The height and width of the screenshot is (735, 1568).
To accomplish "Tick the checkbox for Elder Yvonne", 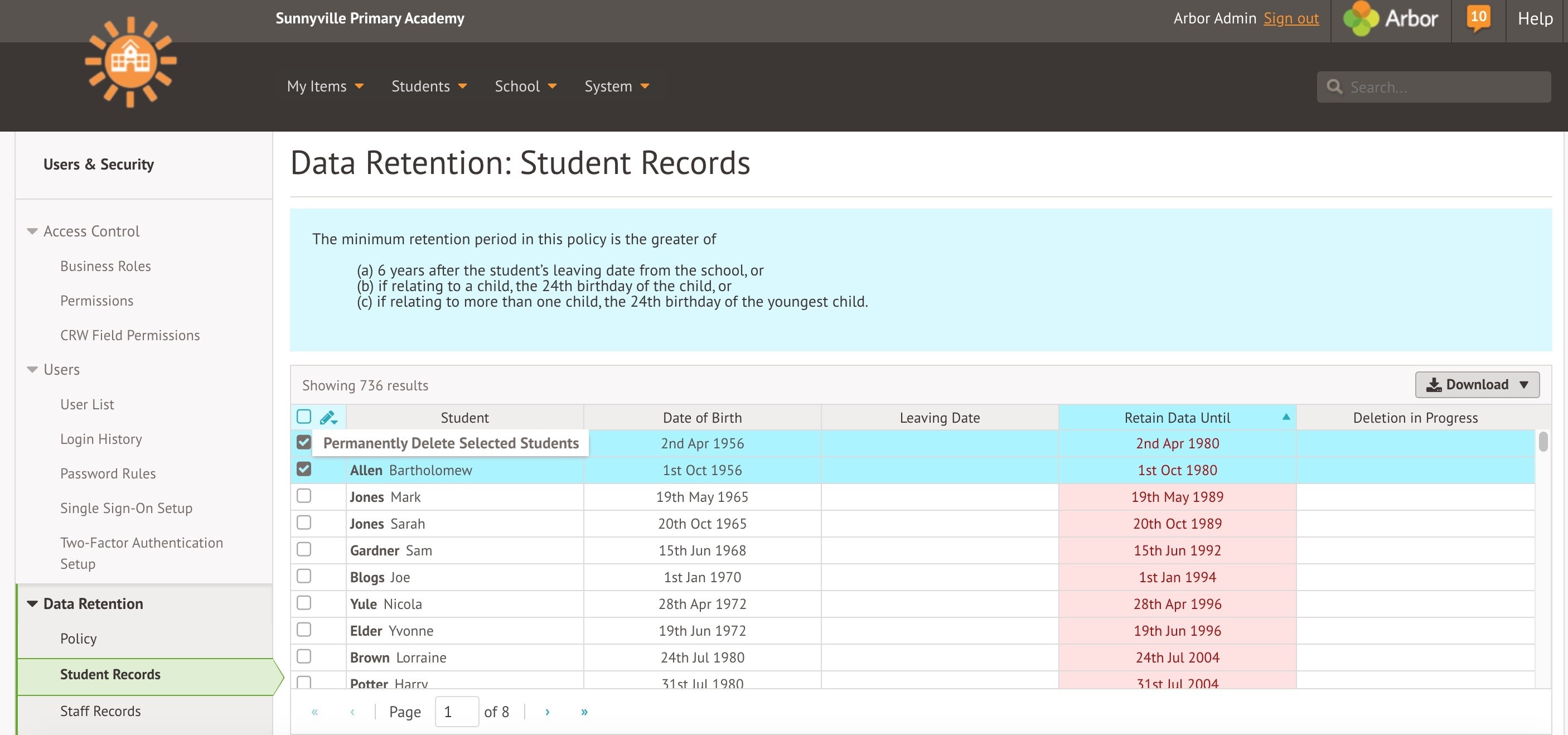I will [304, 630].
